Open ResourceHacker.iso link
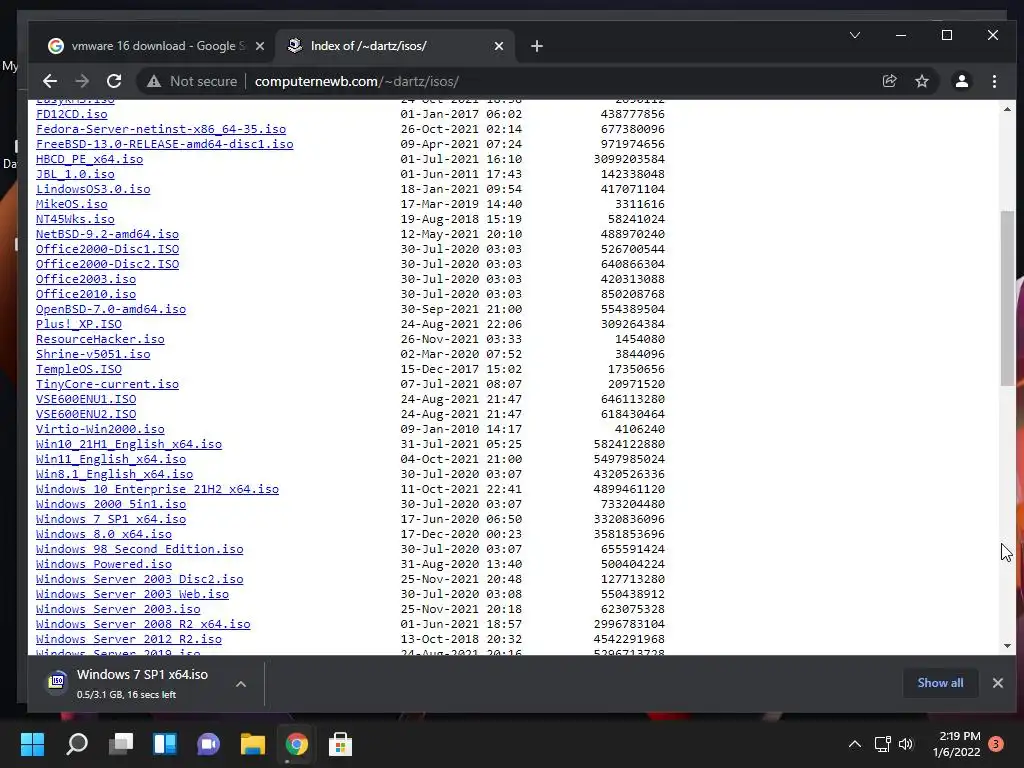This screenshot has width=1024, height=768. tap(100, 340)
